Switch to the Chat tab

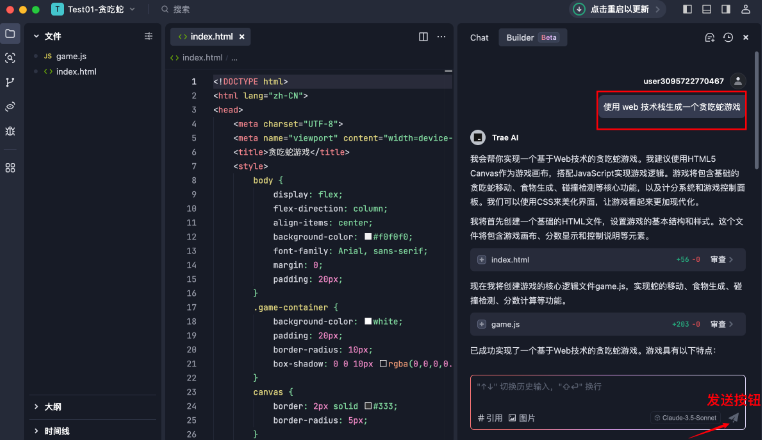(479, 37)
